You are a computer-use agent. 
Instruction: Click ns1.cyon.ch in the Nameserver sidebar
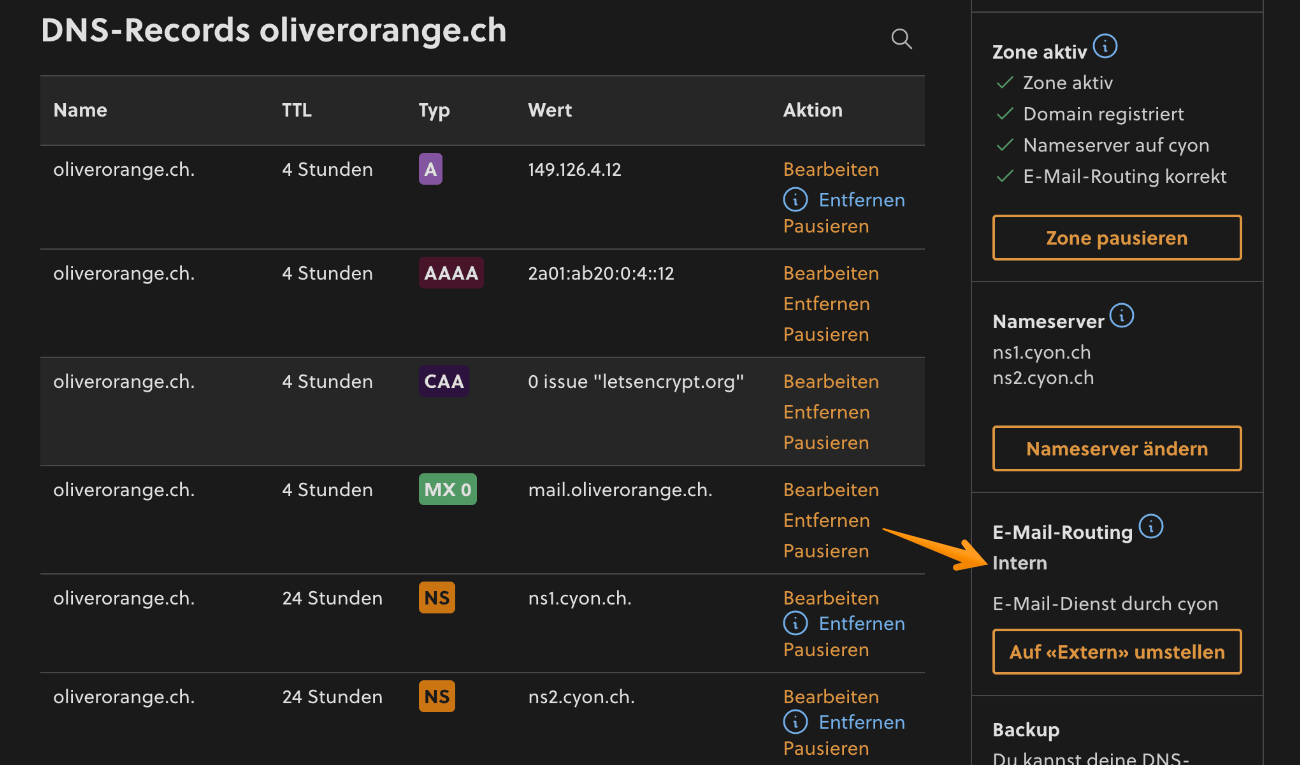[x=1042, y=352]
